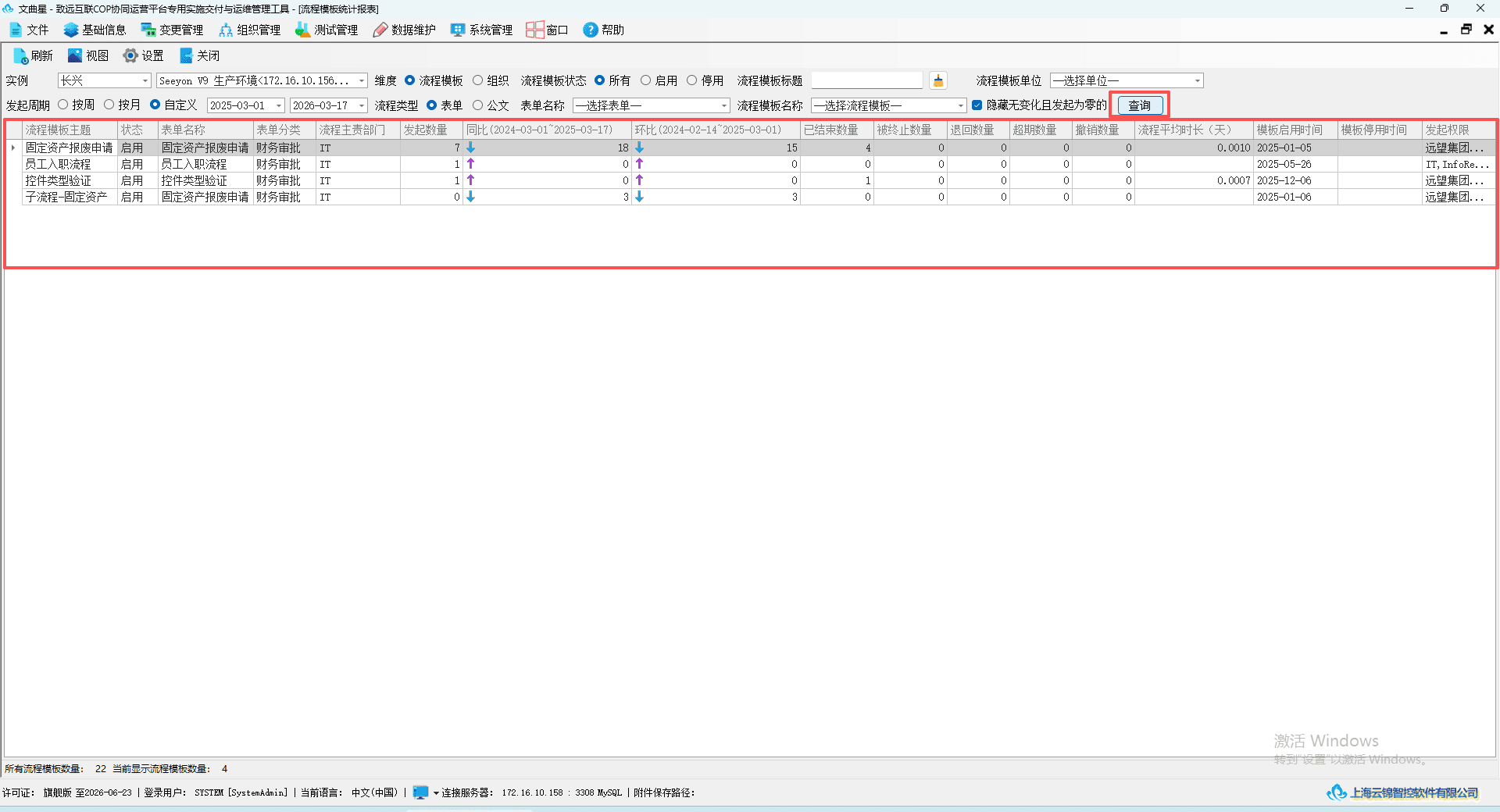Expand the 选择单位 dropdown

(x=1126, y=80)
